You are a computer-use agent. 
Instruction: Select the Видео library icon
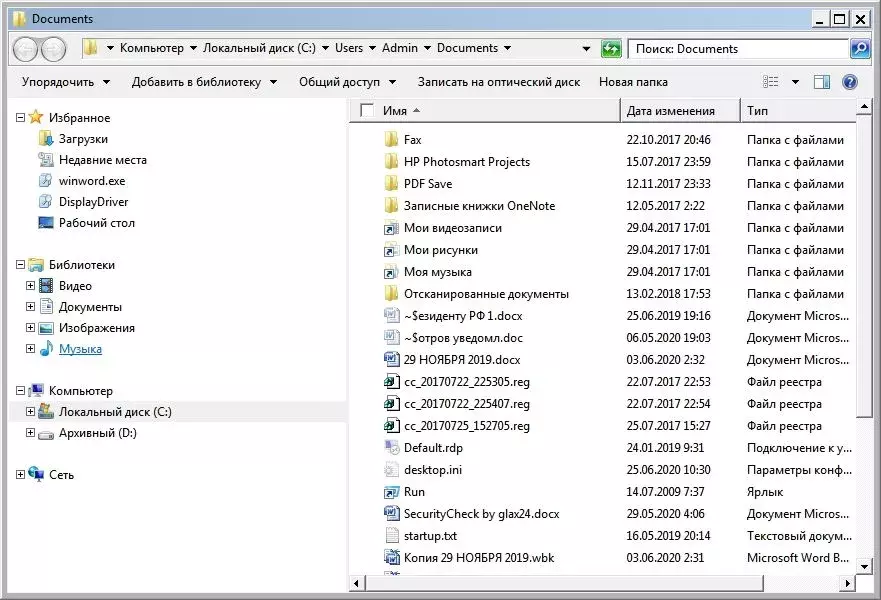[x=46, y=285]
